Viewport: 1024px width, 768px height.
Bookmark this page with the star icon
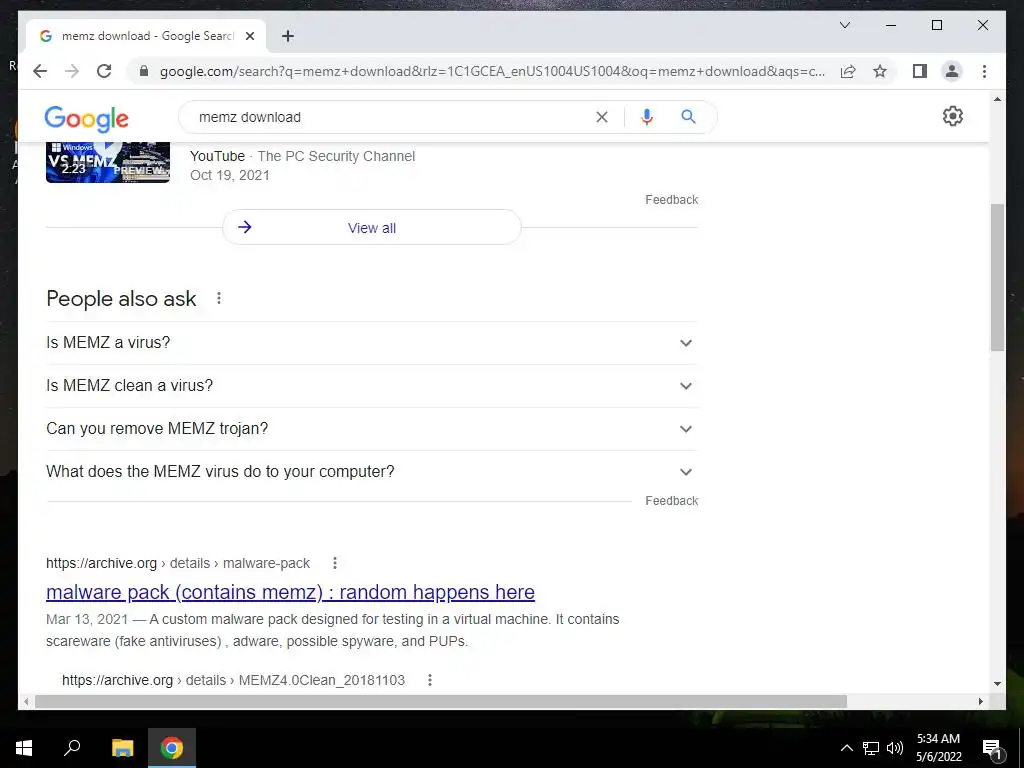click(880, 71)
